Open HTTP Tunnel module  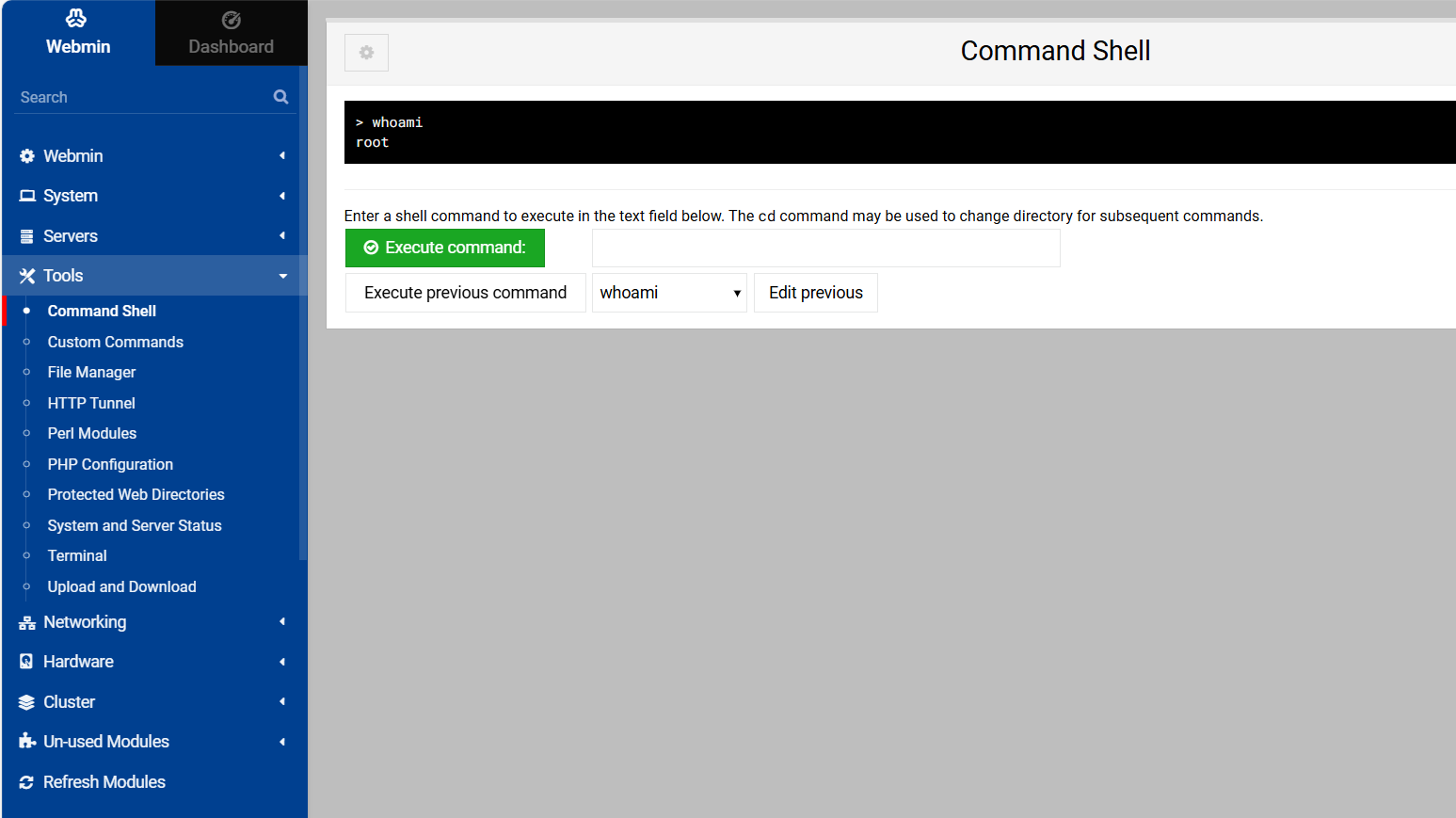91,403
